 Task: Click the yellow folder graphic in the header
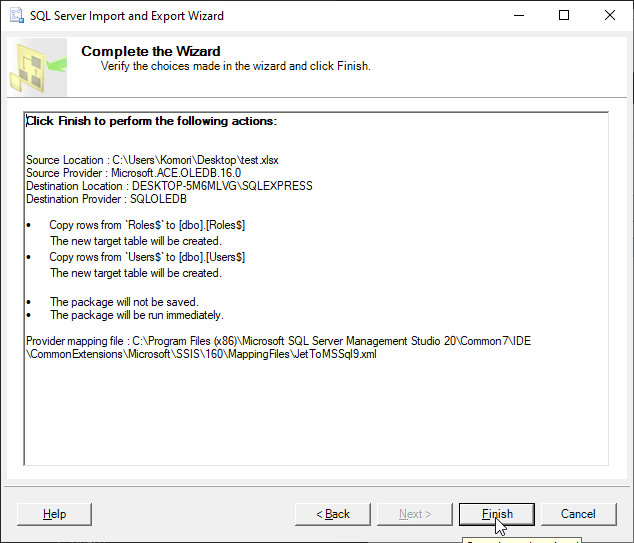(34, 72)
